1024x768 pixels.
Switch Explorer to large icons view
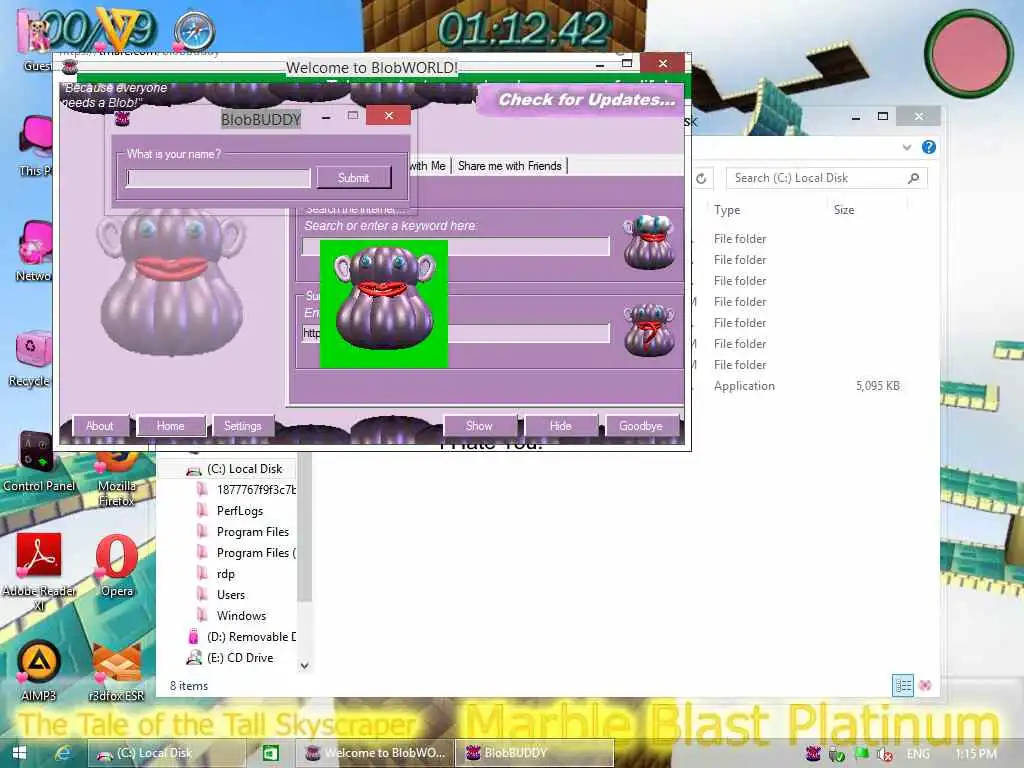925,686
